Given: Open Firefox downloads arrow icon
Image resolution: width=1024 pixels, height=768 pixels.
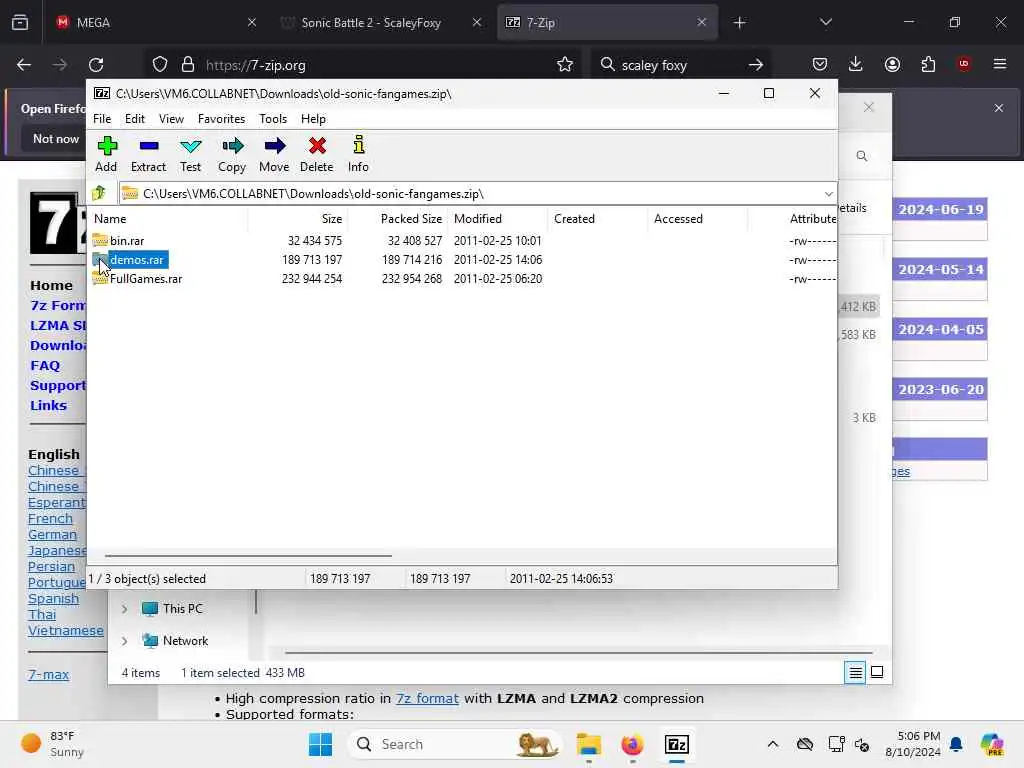Looking at the screenshot, I should point(856,64).
